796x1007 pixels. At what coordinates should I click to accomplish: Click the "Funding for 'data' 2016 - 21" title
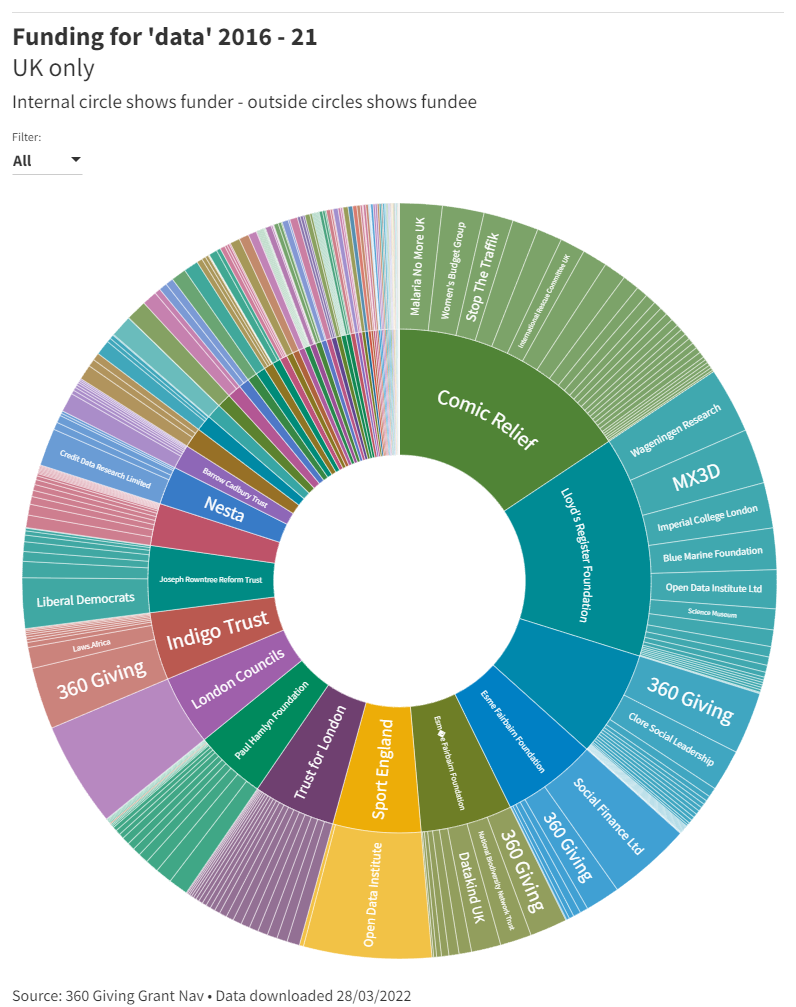(165, 37)
